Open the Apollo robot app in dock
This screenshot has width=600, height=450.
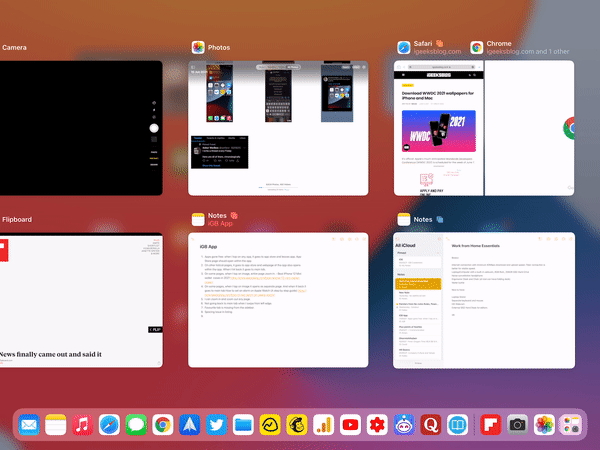[x=404, y=425]
